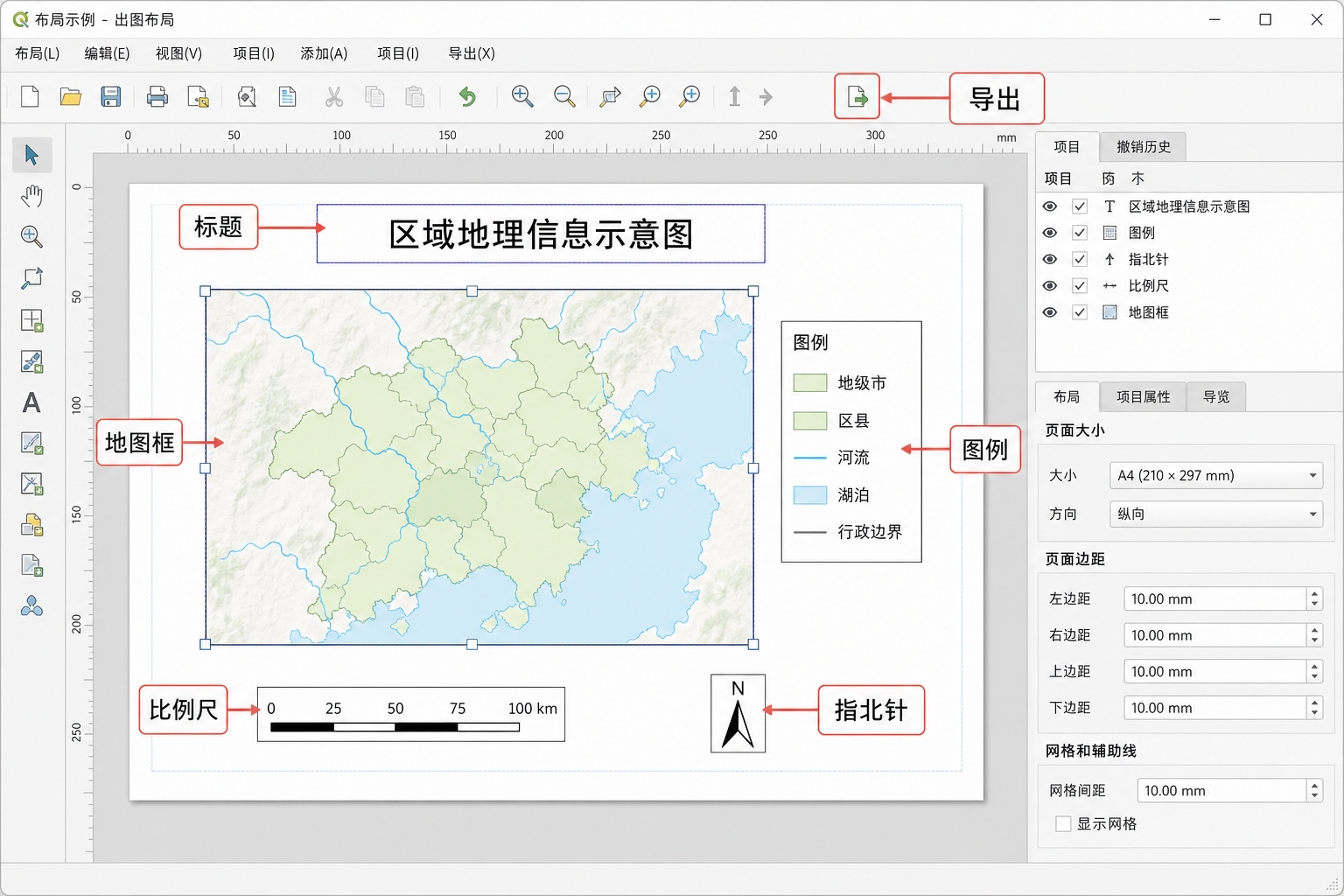The width and height of the screenshot is (1344, 896).
Task: Click the 上边距 spinner arrows
Action: click(1314, 671)
